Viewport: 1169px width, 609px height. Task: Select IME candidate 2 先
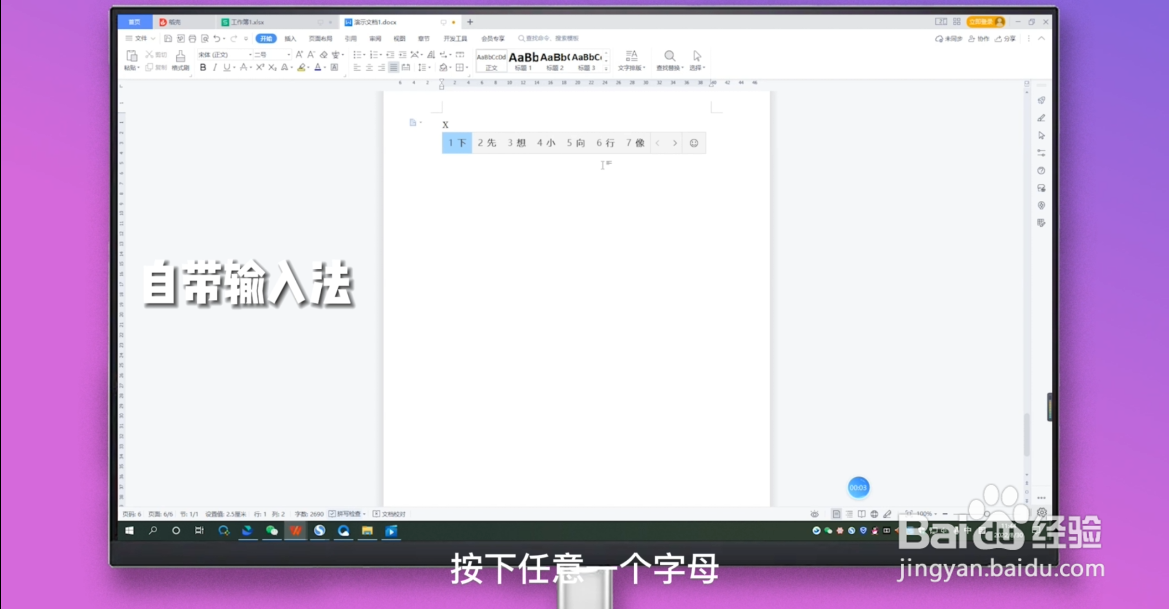tap(487, 143)
